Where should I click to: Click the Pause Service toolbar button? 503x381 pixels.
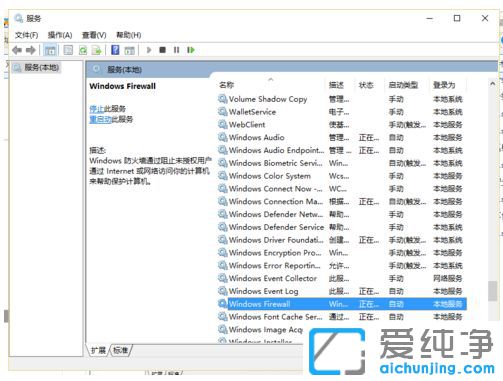click(x=176, y=50)
